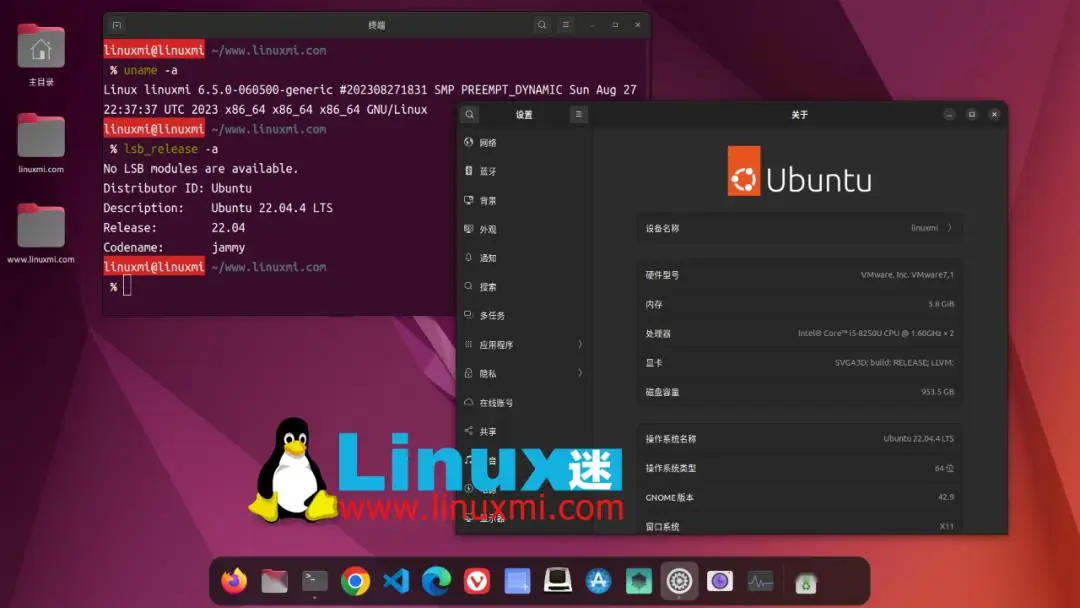Open 蓝牙 (Bluetooth) in Settings sidebar
Image resolution: width=1080 pixels, height=608 pixels.
click(525, 171)
